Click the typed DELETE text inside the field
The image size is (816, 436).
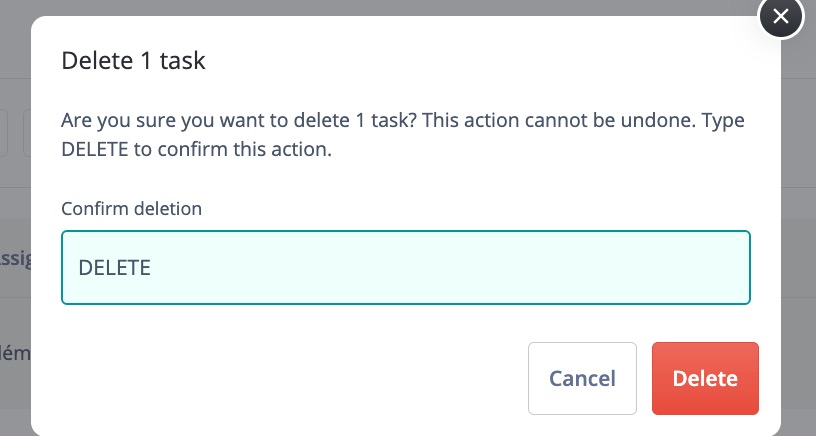pos(114,267)
